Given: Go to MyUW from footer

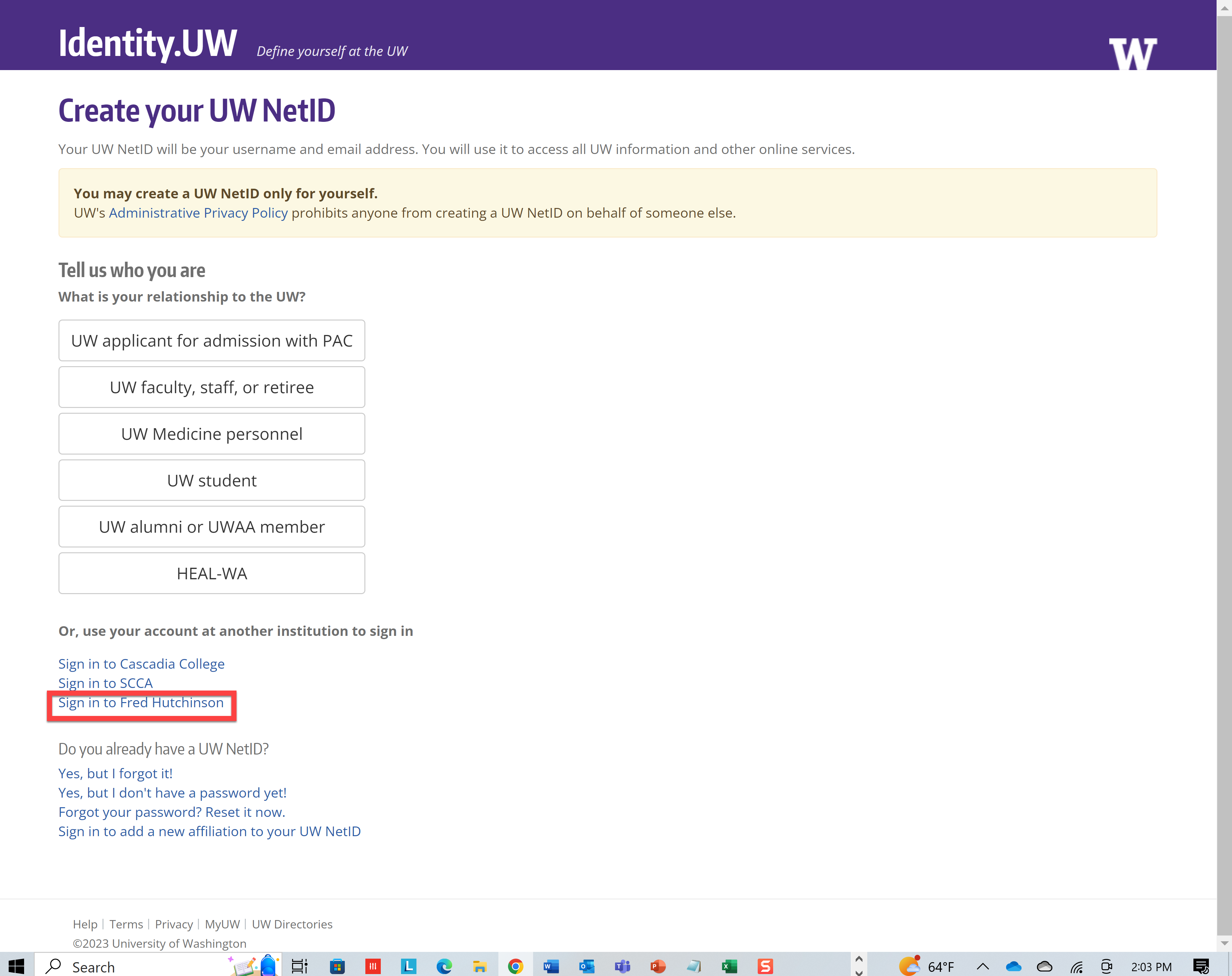Looking at the screenshot, I should 222,925.
